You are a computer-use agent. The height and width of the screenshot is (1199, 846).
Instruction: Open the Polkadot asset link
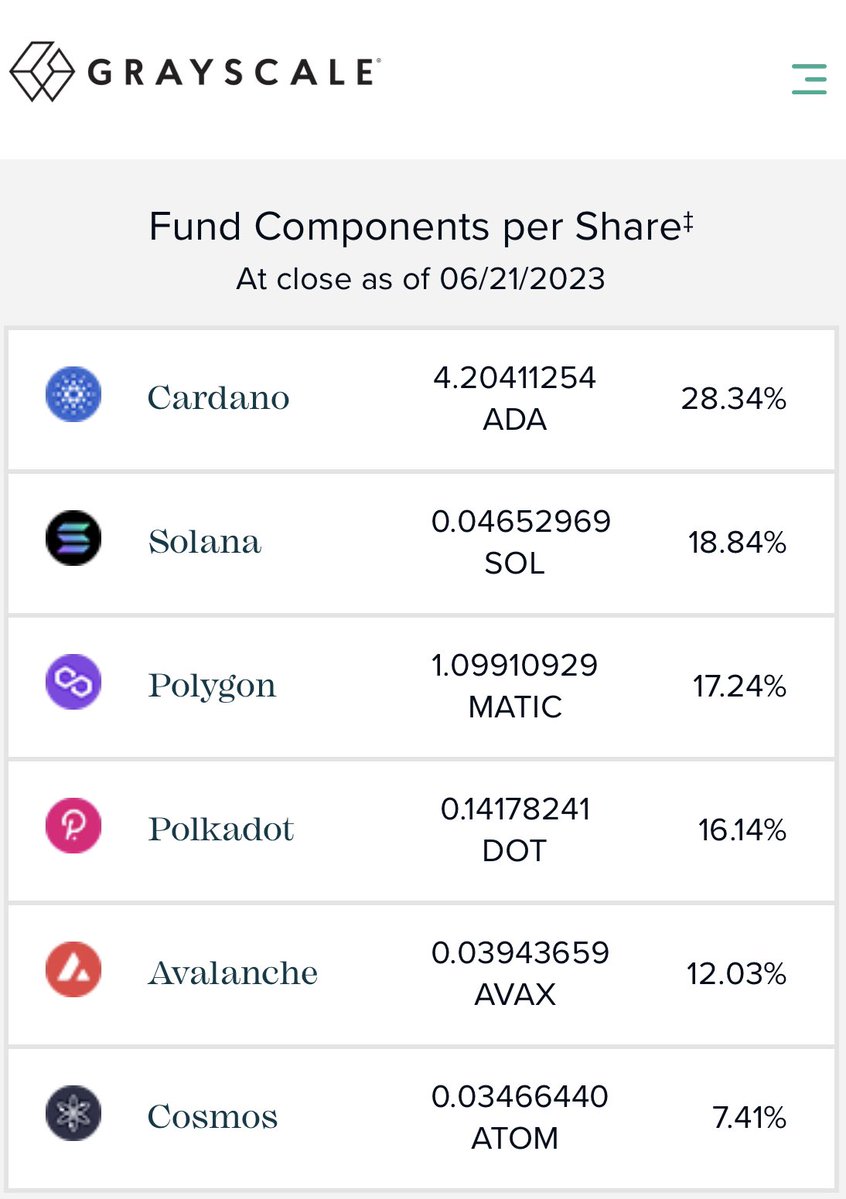pos(221,829)
